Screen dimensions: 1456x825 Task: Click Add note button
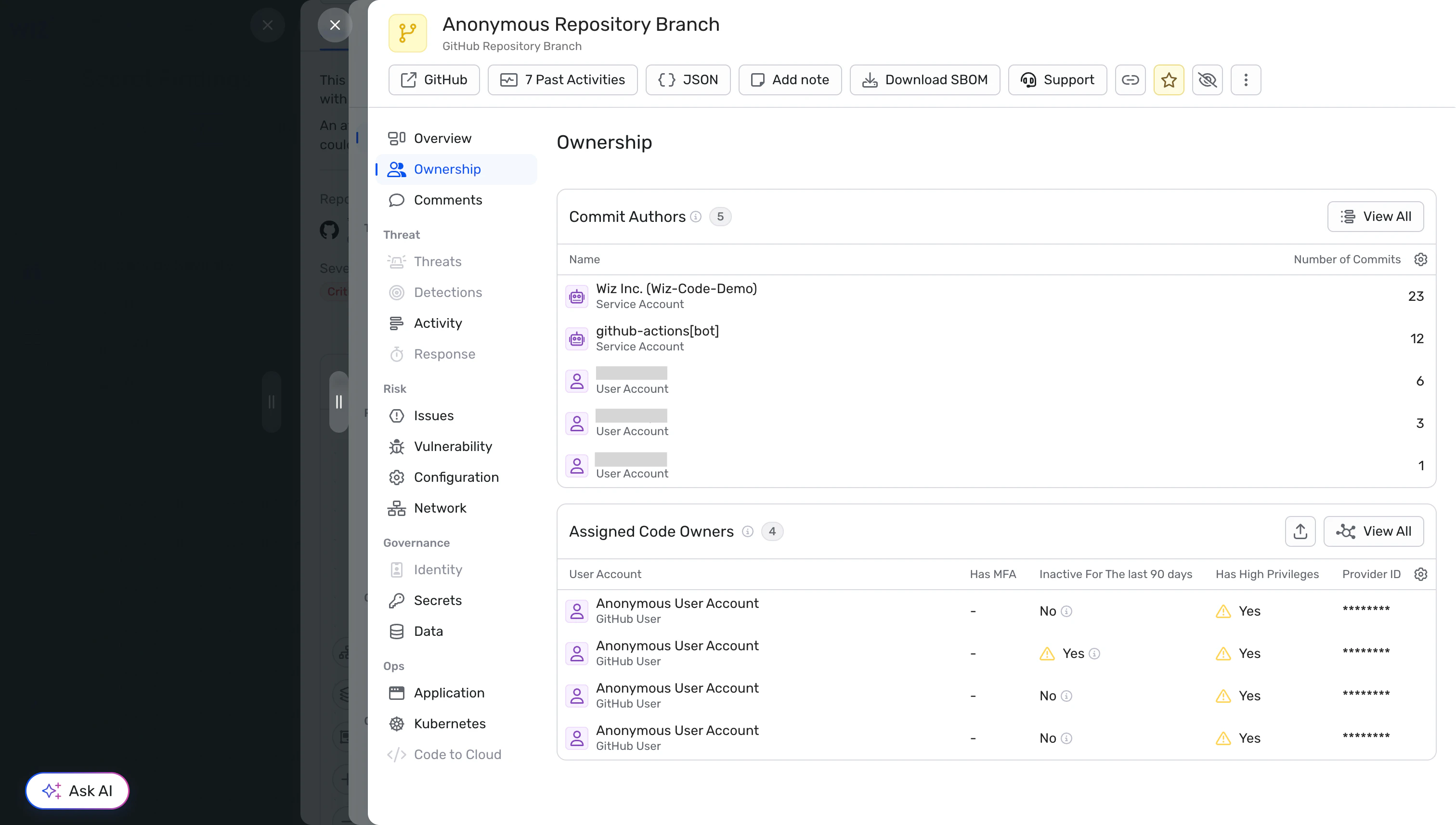(790, 80)
